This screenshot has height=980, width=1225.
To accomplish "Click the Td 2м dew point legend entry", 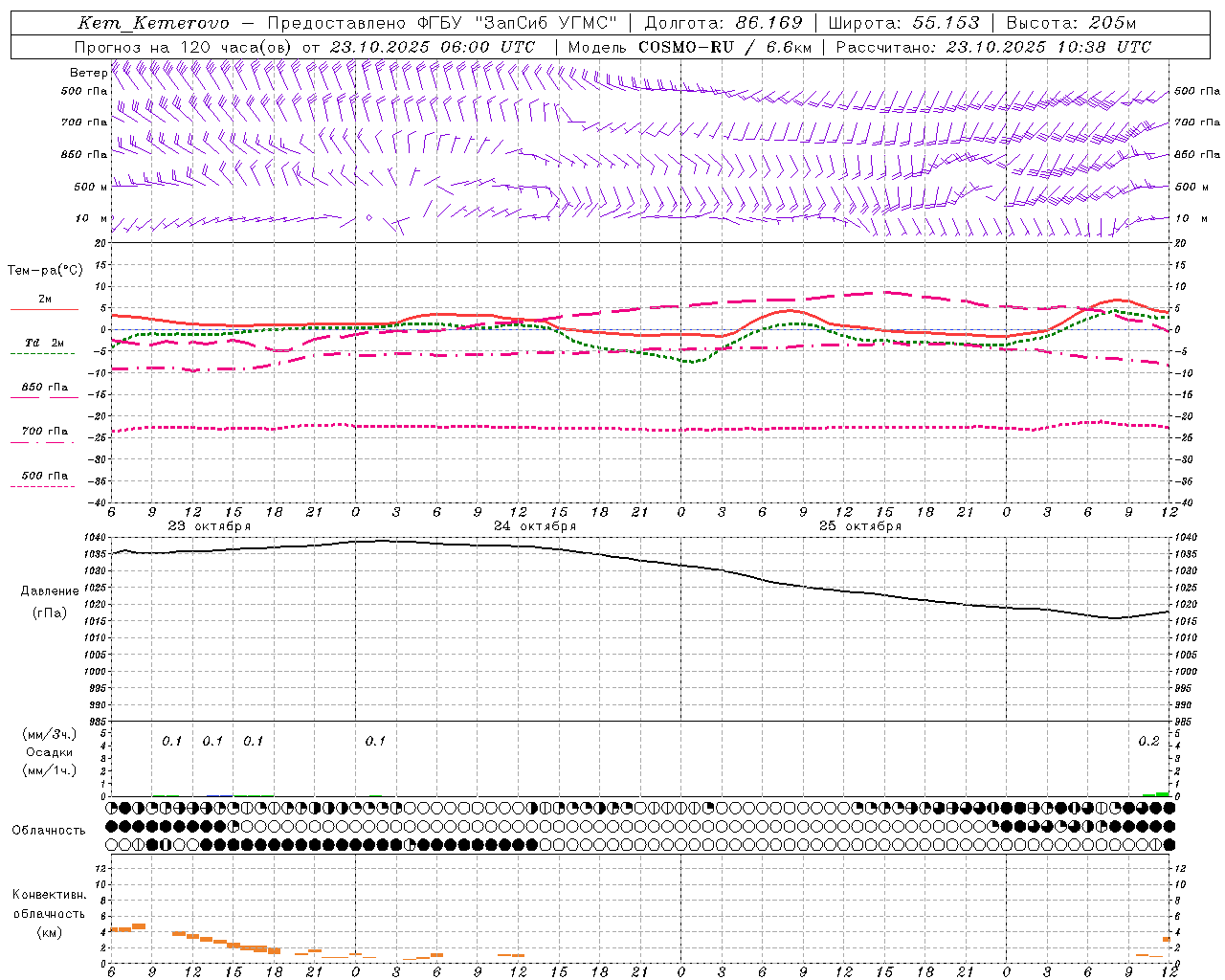I will (x=45, y=343).
